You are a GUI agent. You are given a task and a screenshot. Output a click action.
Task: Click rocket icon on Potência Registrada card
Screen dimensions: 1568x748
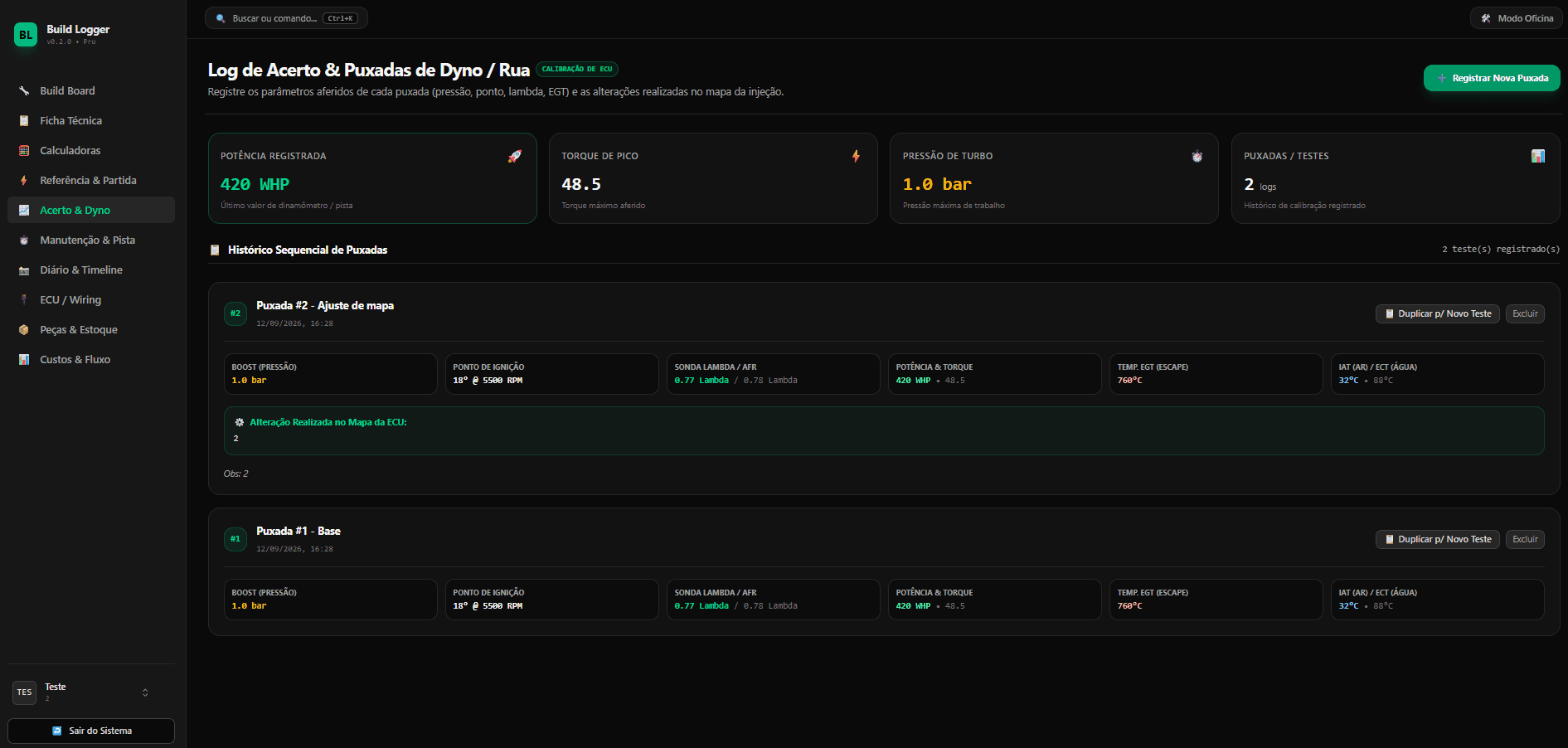click(x=515, y=156)
